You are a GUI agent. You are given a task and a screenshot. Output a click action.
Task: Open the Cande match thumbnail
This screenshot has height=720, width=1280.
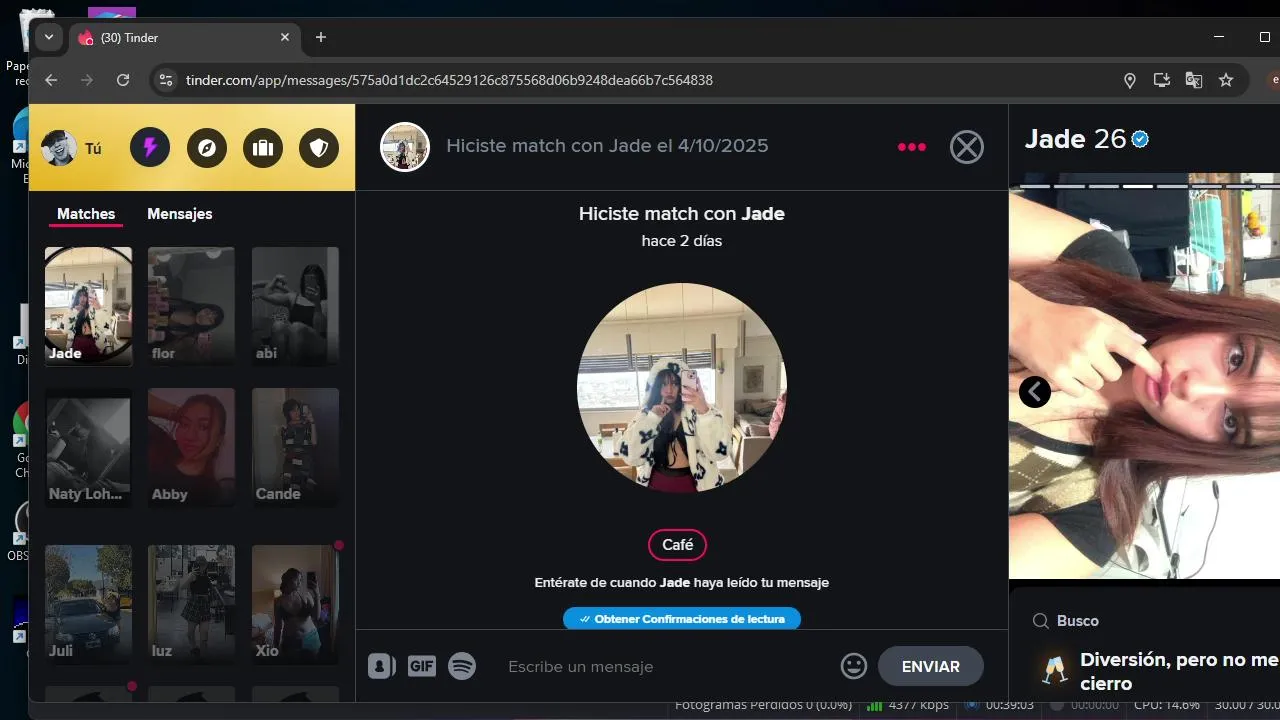[295, 447]
